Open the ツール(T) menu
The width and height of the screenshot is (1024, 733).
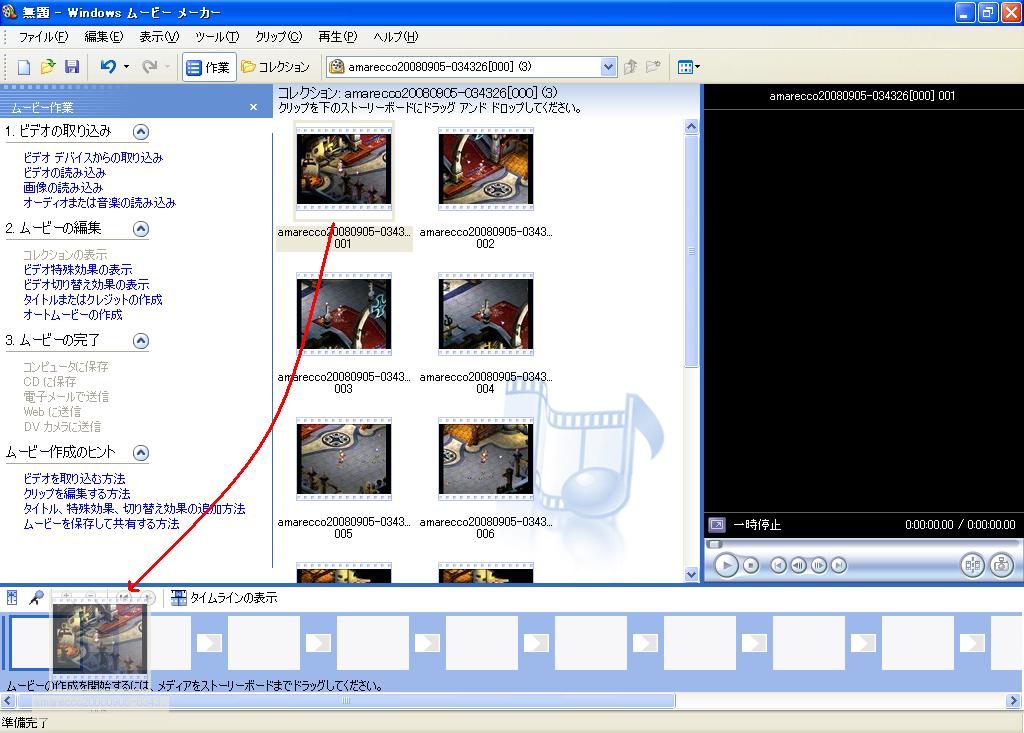[217, 37]
